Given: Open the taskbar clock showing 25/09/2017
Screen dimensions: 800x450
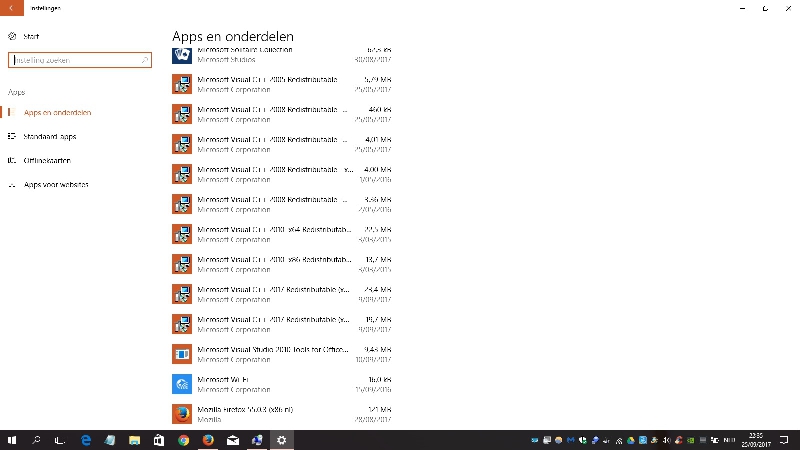Looking at the screenshot, I should (x=756, y=440).
